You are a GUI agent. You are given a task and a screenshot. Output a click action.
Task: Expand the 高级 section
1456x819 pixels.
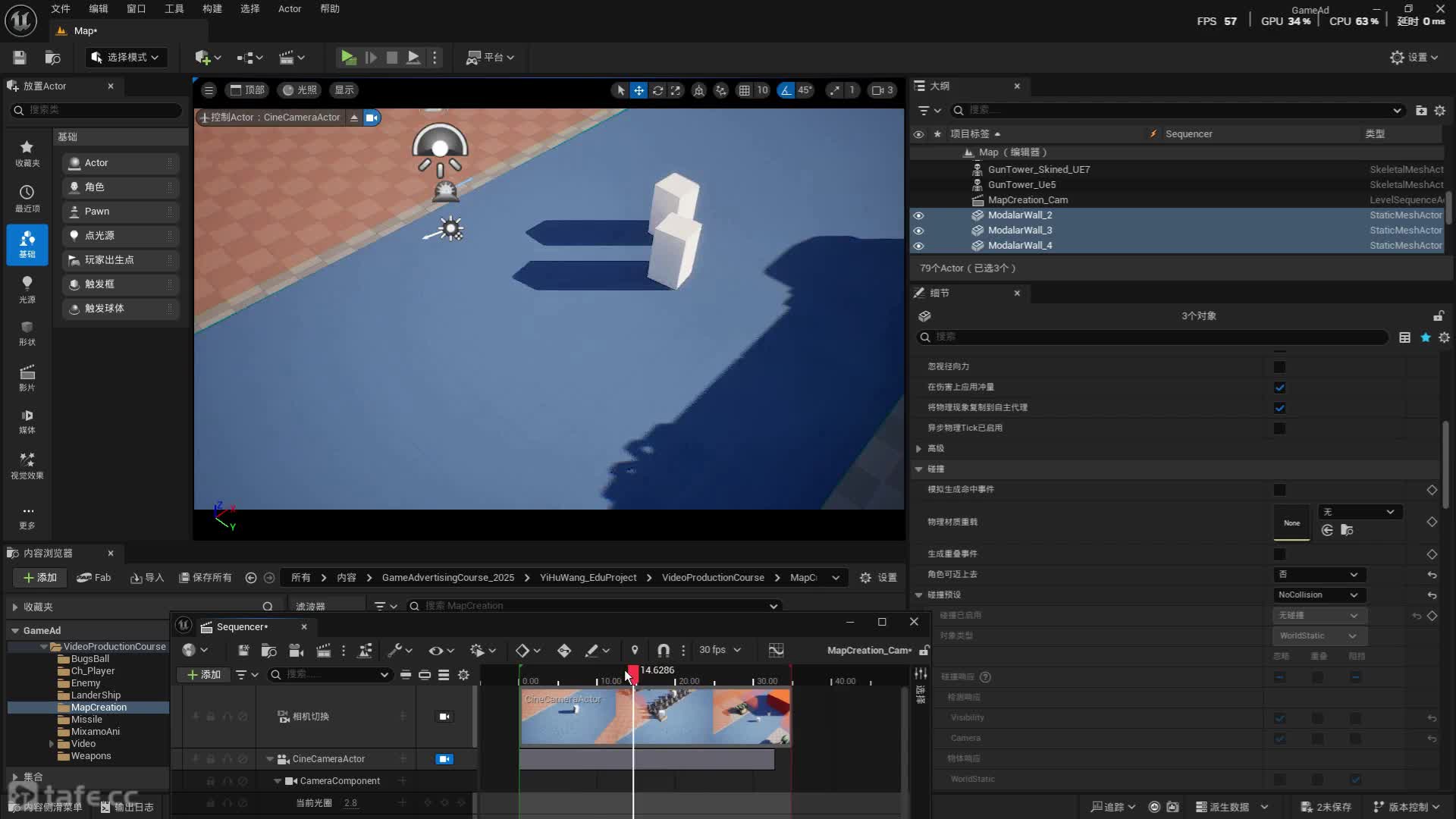pyautogui.click(x=919, y=449)
